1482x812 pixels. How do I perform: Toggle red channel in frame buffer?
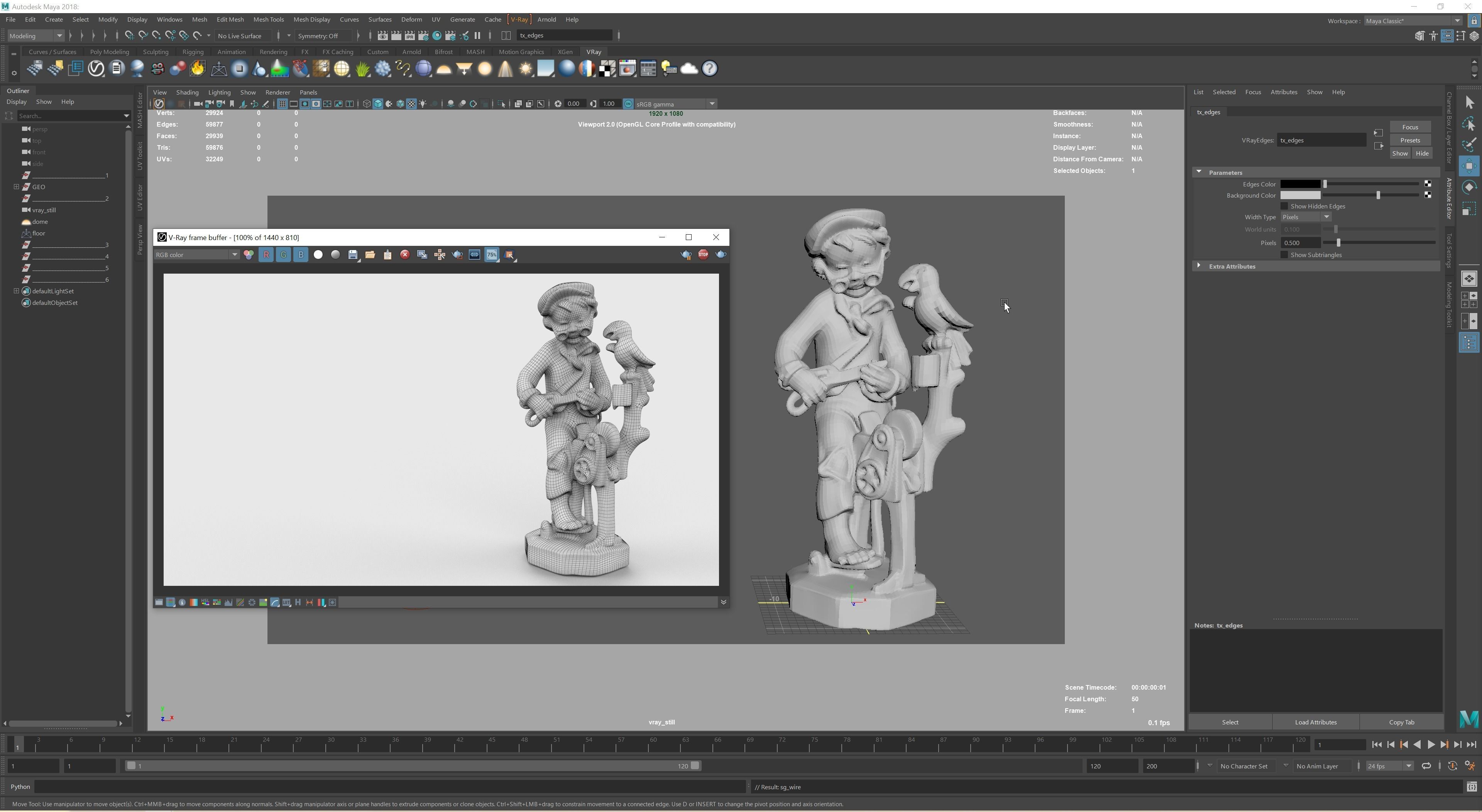(x=266, y=255)
